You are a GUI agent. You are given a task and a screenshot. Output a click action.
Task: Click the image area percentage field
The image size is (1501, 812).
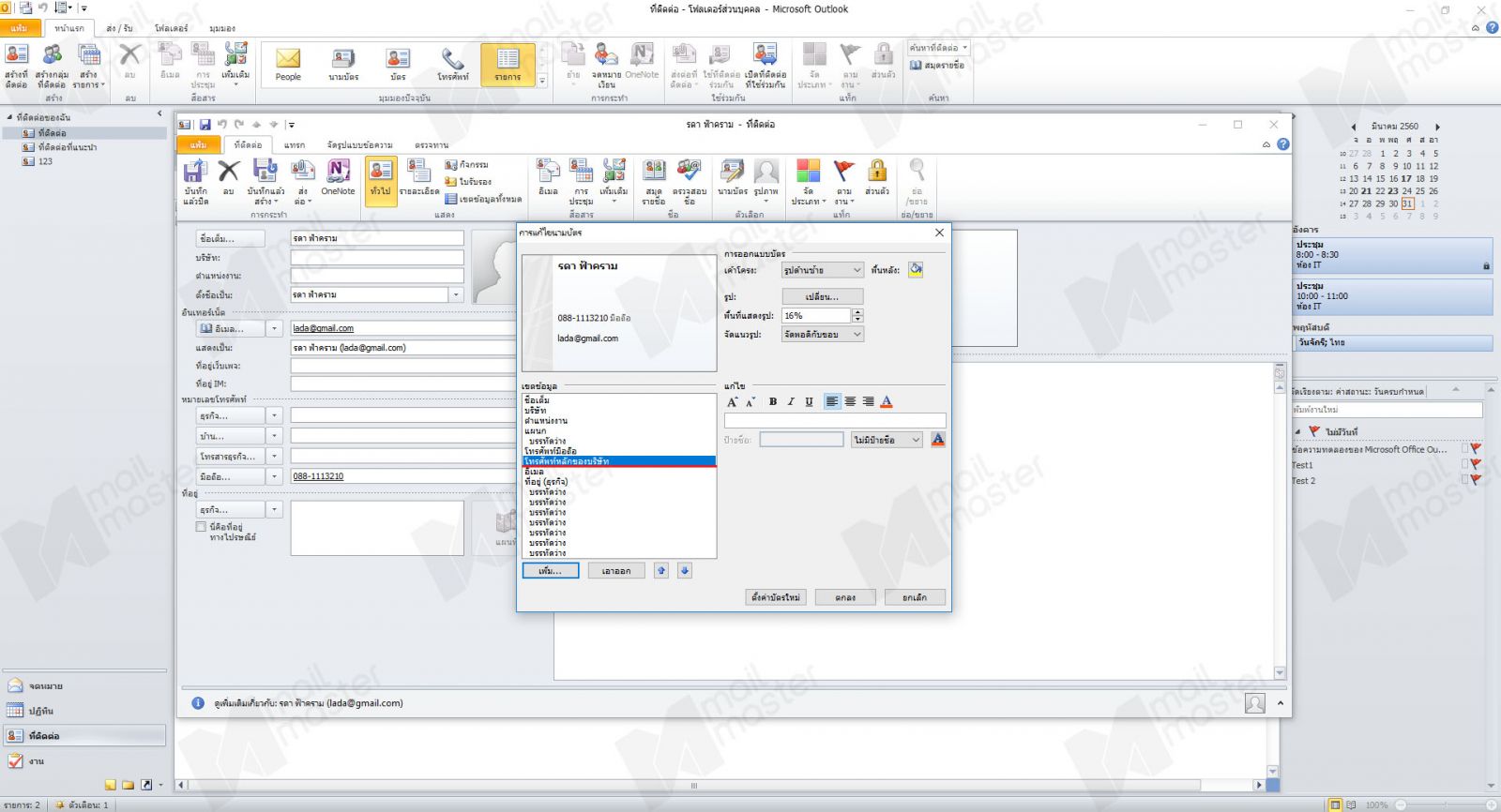(x=815, y=316)
